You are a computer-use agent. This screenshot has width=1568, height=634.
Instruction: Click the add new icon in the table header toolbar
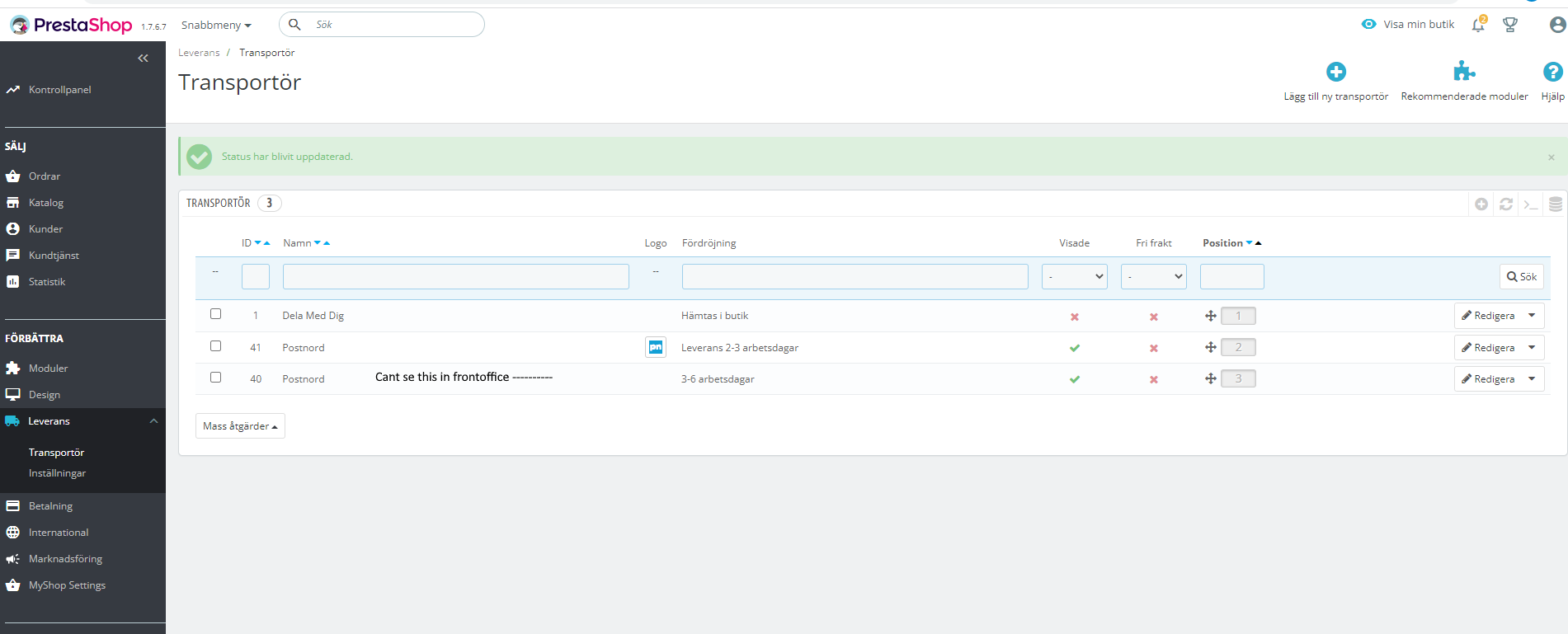1481,204
